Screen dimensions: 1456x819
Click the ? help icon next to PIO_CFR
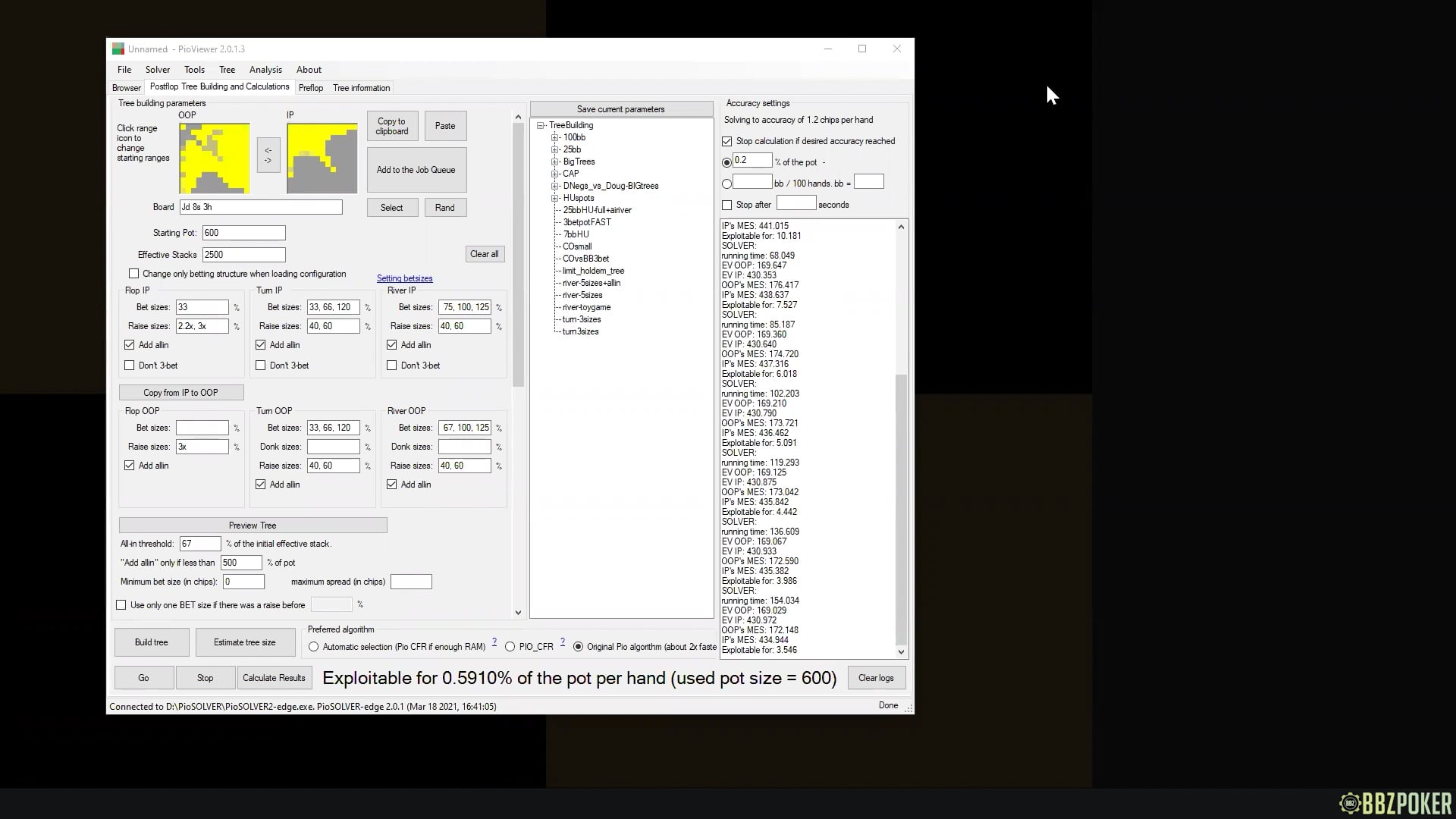[562, 642]
